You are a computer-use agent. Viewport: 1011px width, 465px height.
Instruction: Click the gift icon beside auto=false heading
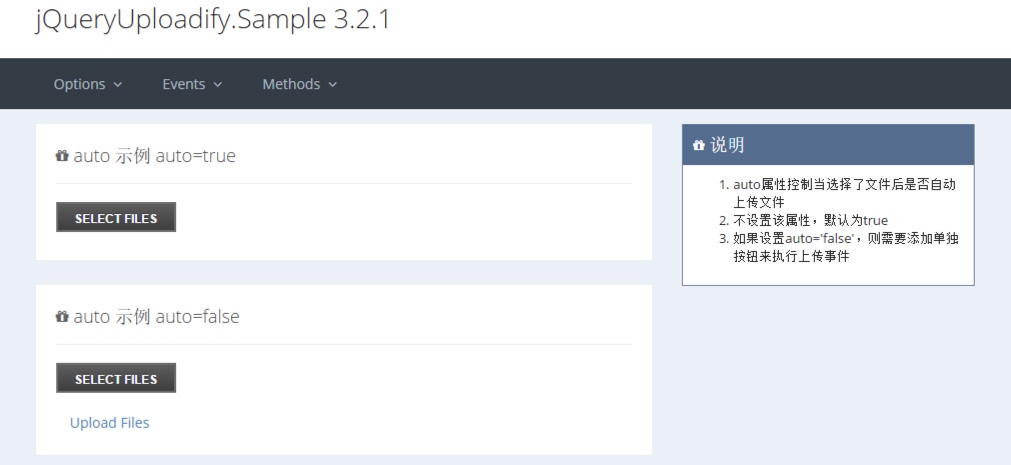coord(62,317)
